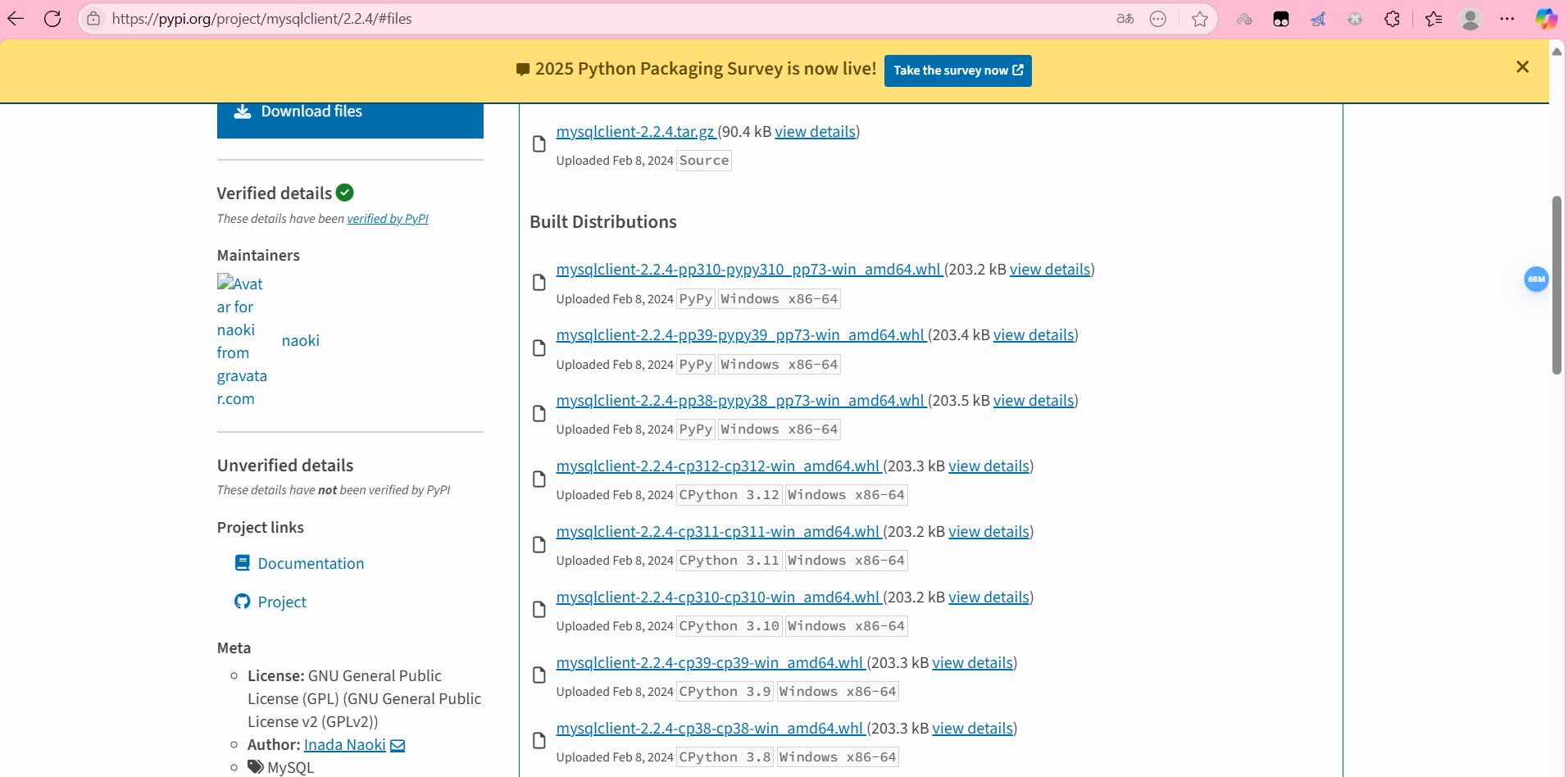Open the favorites list icon
The width and height of the screenshot is (1568, 777).
coord(1434,19)
